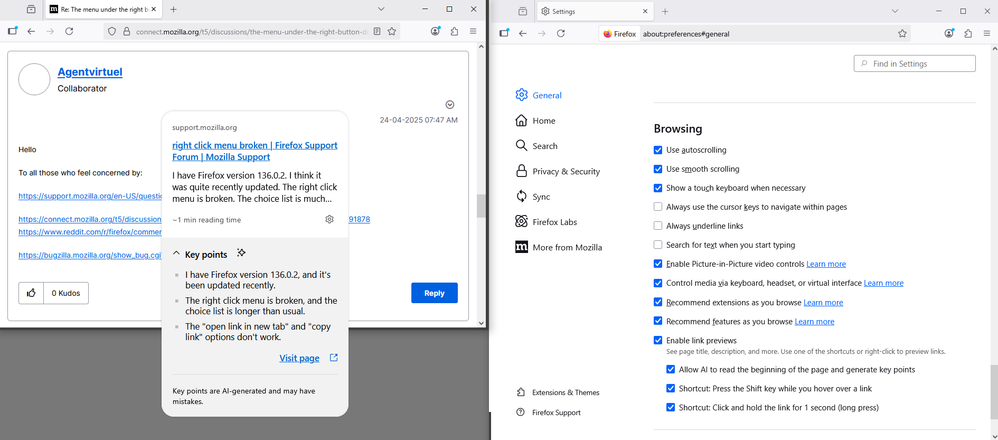Screen dimensions: 998x440
Task: Click the forum page vertical scrollbar thumb
Action: (481, 205)
